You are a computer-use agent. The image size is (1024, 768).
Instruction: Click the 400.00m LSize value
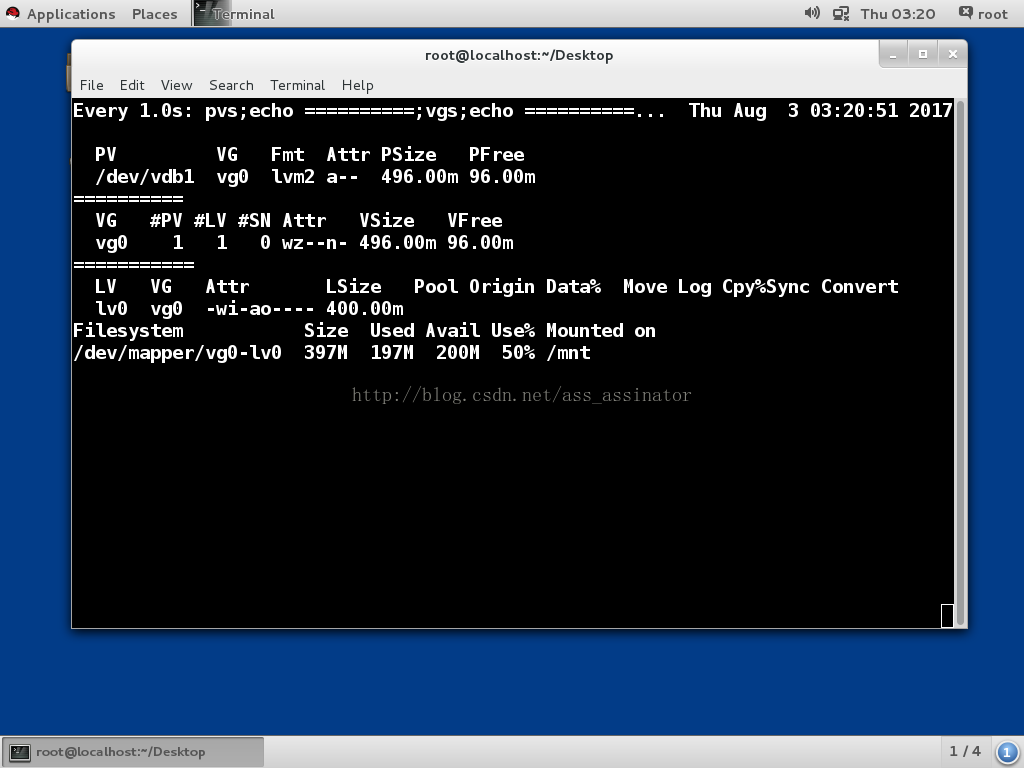click(364, 309)
